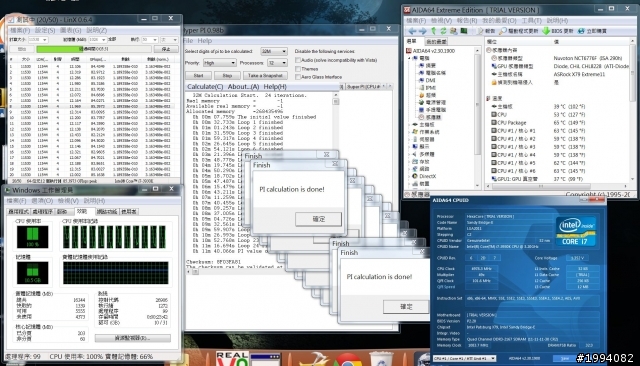Open Hyper PI File menu
The image size is (640, 366).
[189, 41]
